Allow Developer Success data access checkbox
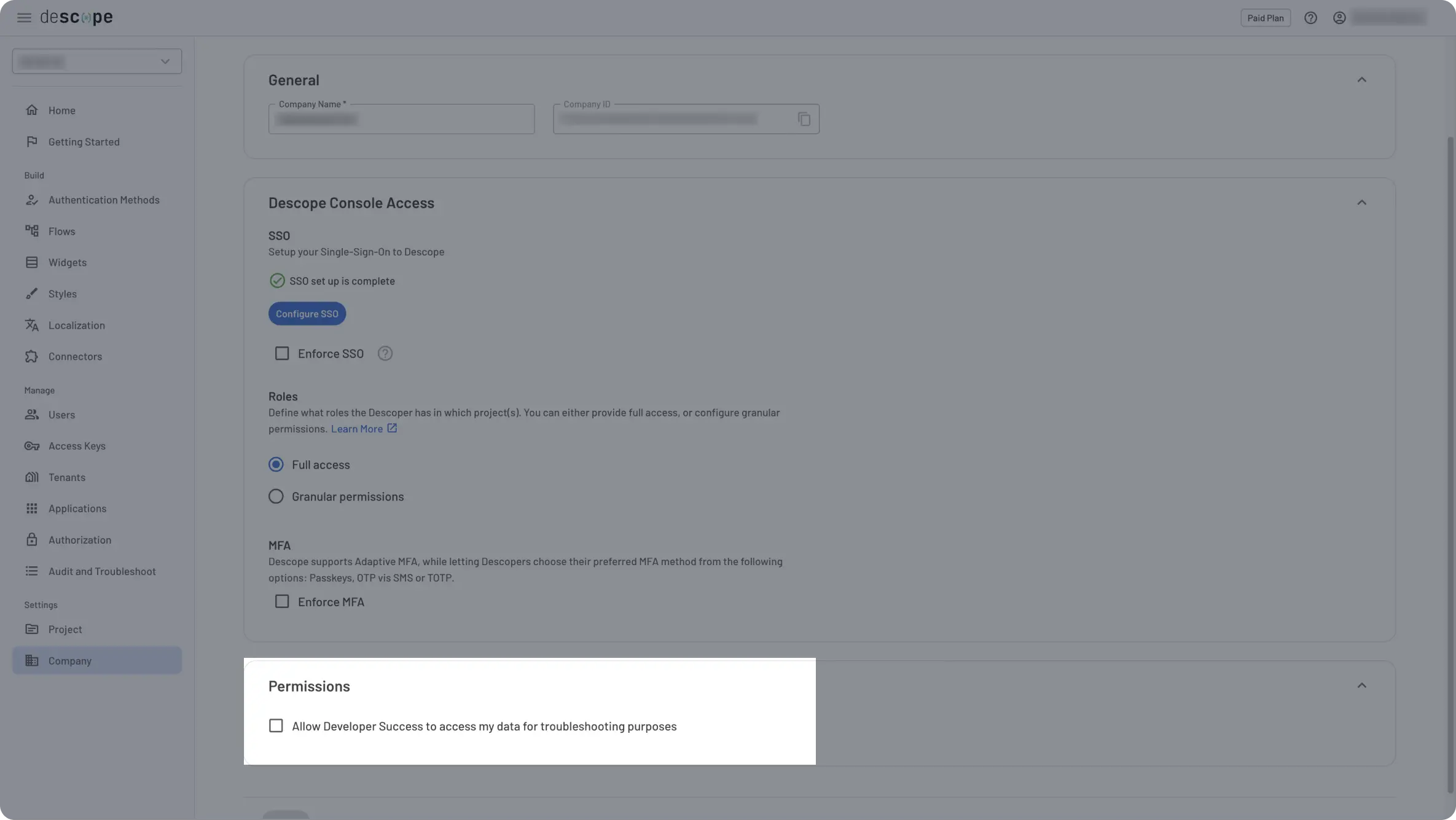Viewport: 1456px width, 820px height. coord(276,726)
